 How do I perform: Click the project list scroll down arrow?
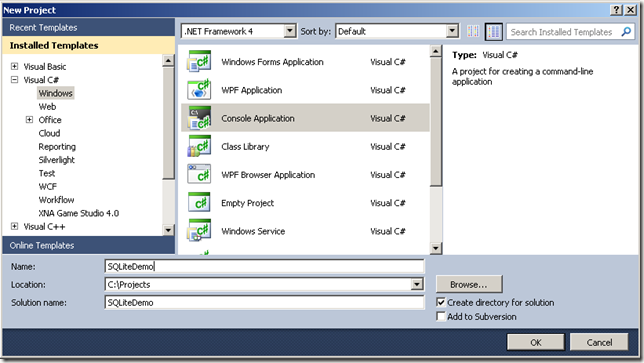435,248
